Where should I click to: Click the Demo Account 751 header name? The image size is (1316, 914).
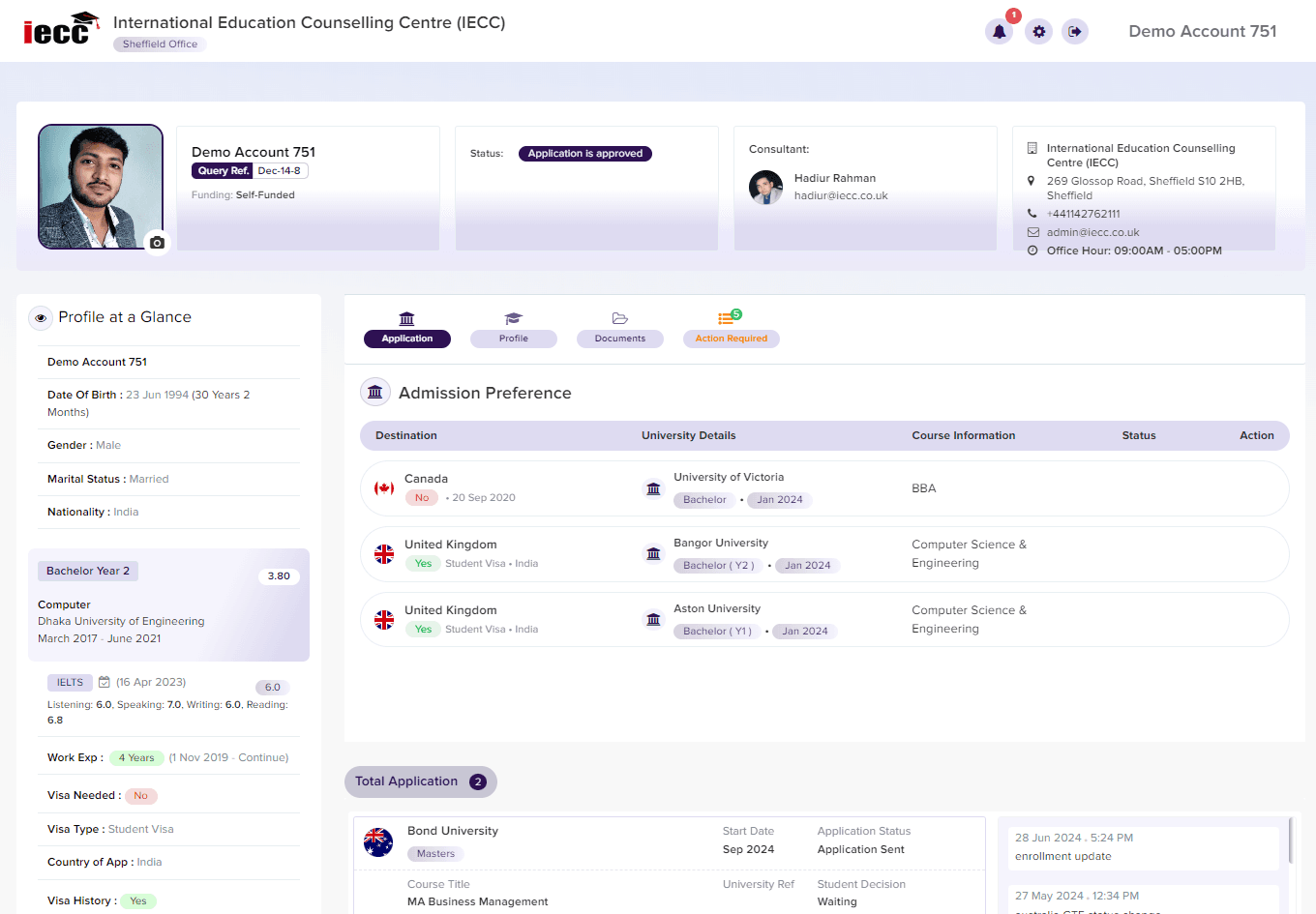[x=1203, y=32]
